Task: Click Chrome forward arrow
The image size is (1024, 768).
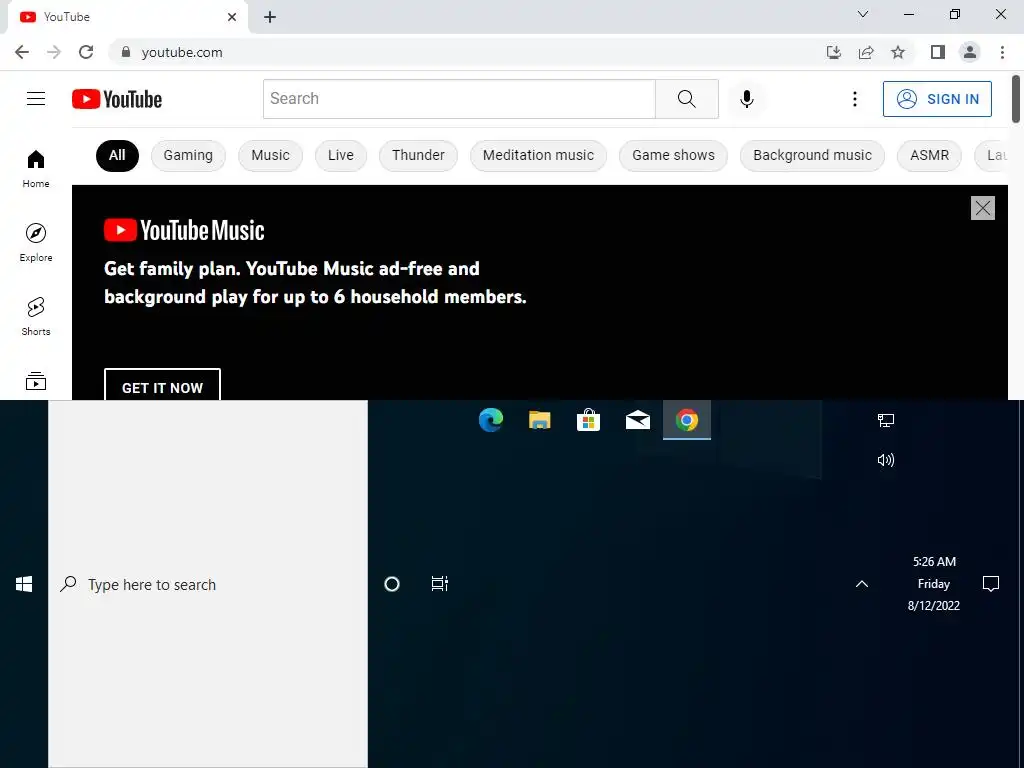Action: pyautogui.click(x=54, y=52)
